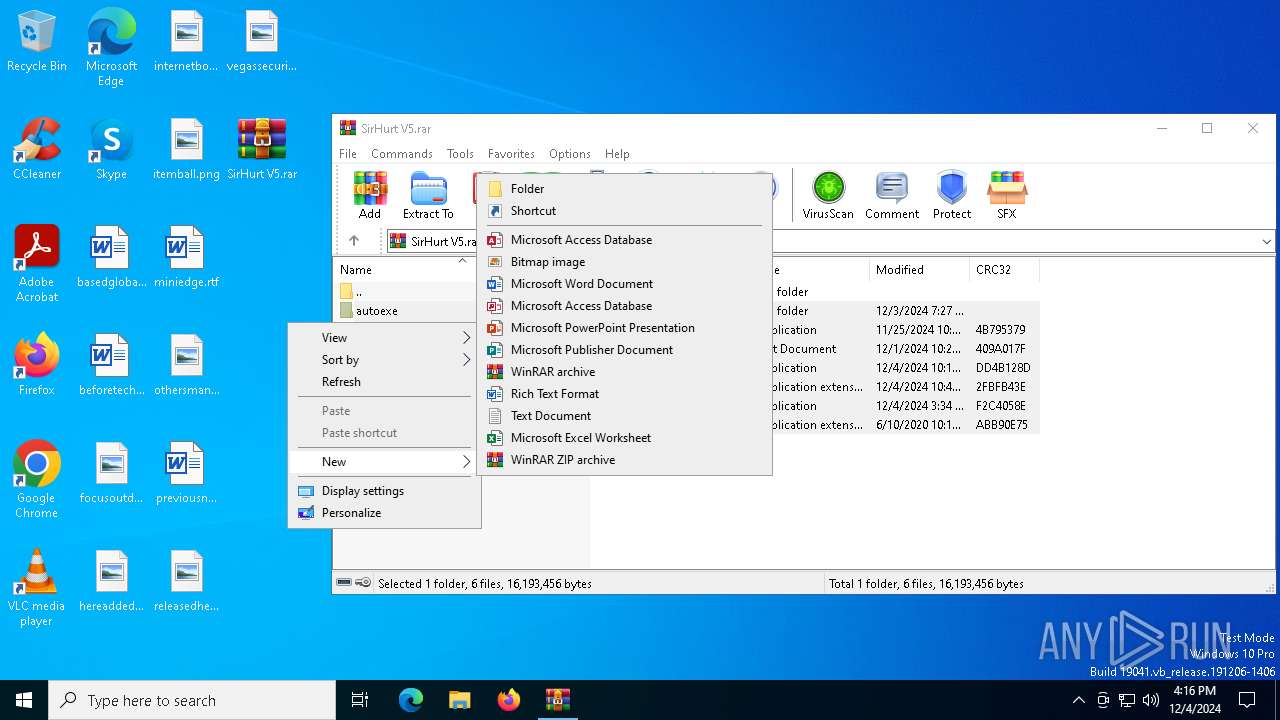Open the WinRAR address bar dropdown
The width and height of the screenshot is (1280, 720).
pyautogui.click(x=1266, y=241)
